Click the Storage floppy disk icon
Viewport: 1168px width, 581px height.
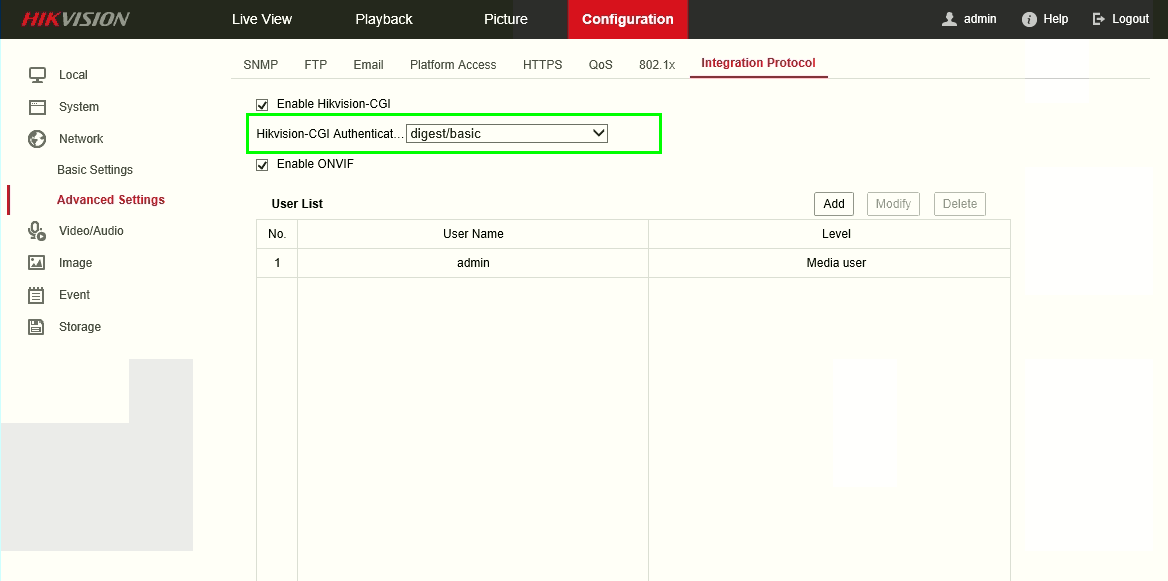(x=36, y=327)
